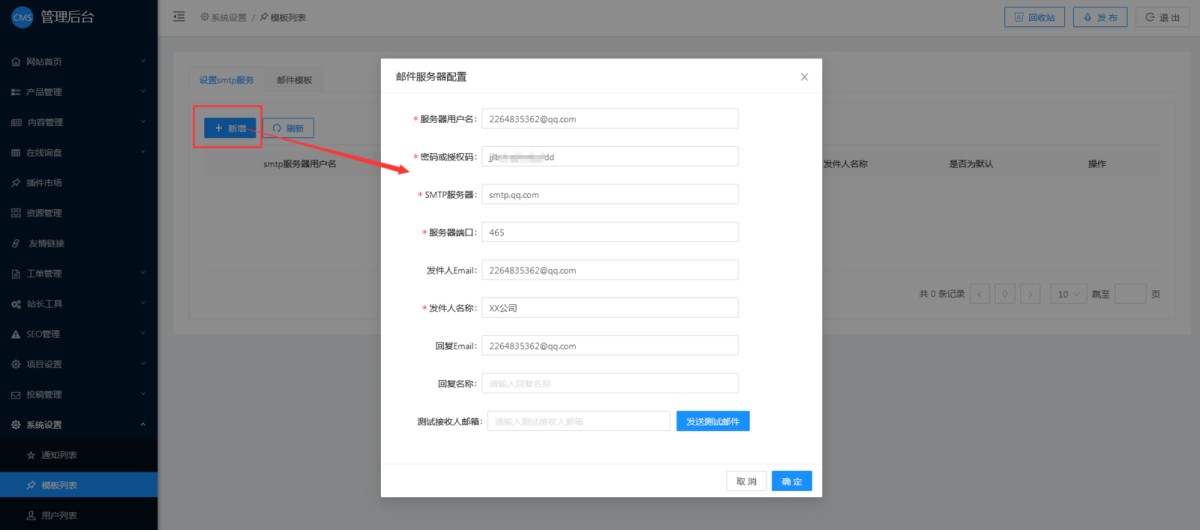The width and height of the screenshot is (1200, 530).
Task: Expand the 内容管理 menu chevron
Action: pos(143,122)
